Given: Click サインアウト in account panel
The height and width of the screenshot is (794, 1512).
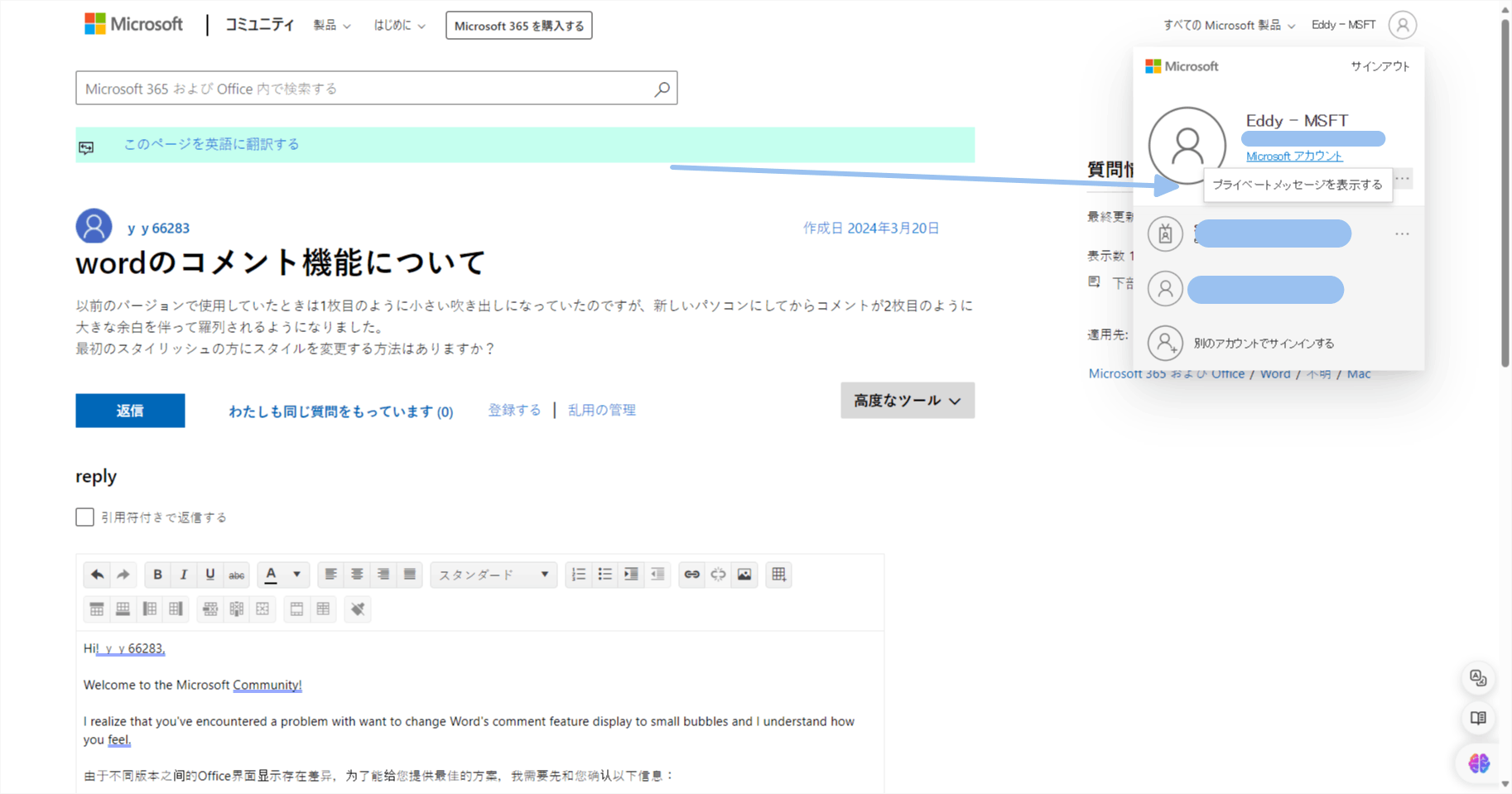Looking at the screenshot, I should pos(1380,66).
